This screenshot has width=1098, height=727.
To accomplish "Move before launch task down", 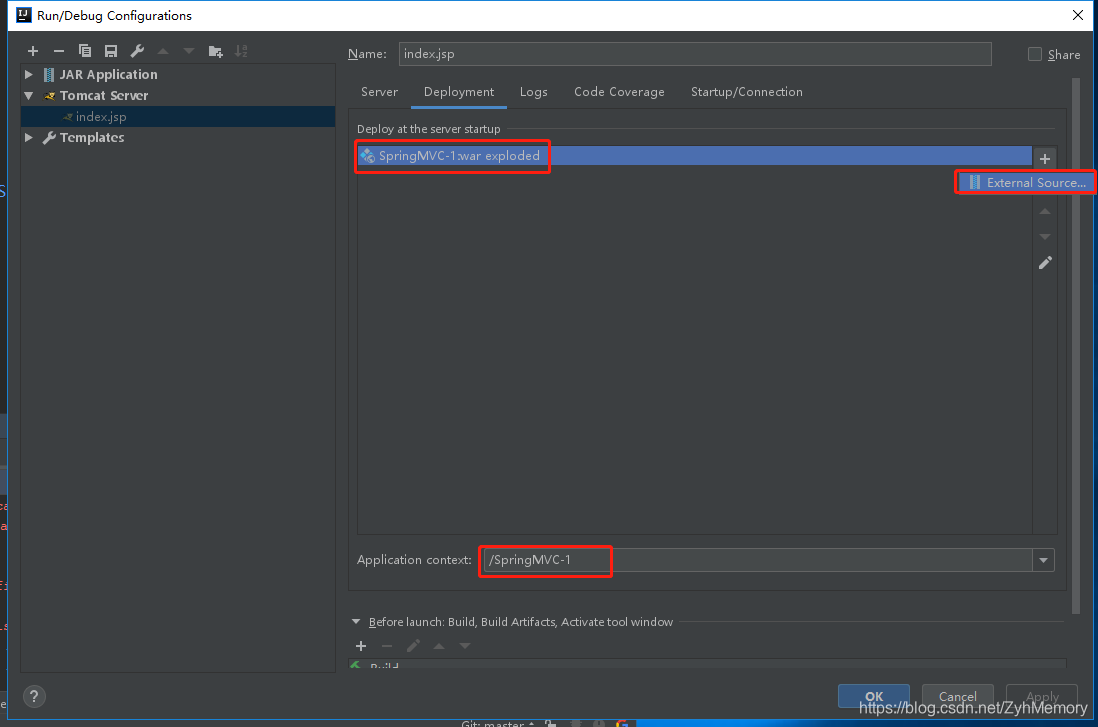I will 465,646.
